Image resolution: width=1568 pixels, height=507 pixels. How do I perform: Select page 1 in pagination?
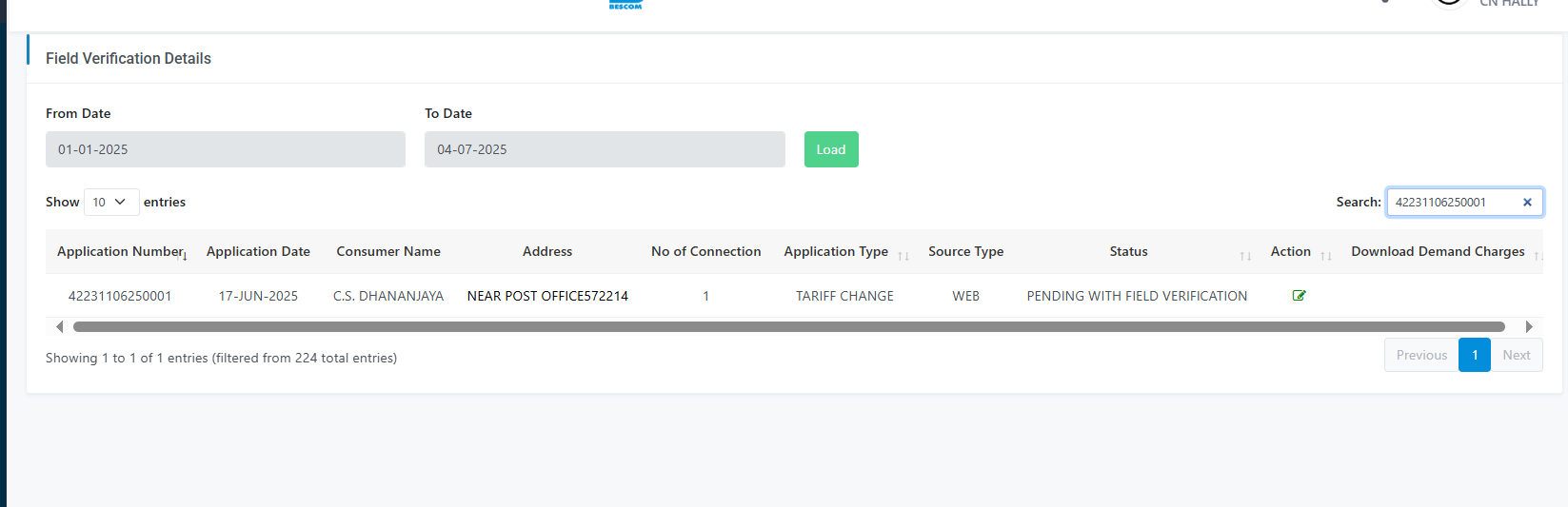pyautogui.click(x=1475, y=356)
